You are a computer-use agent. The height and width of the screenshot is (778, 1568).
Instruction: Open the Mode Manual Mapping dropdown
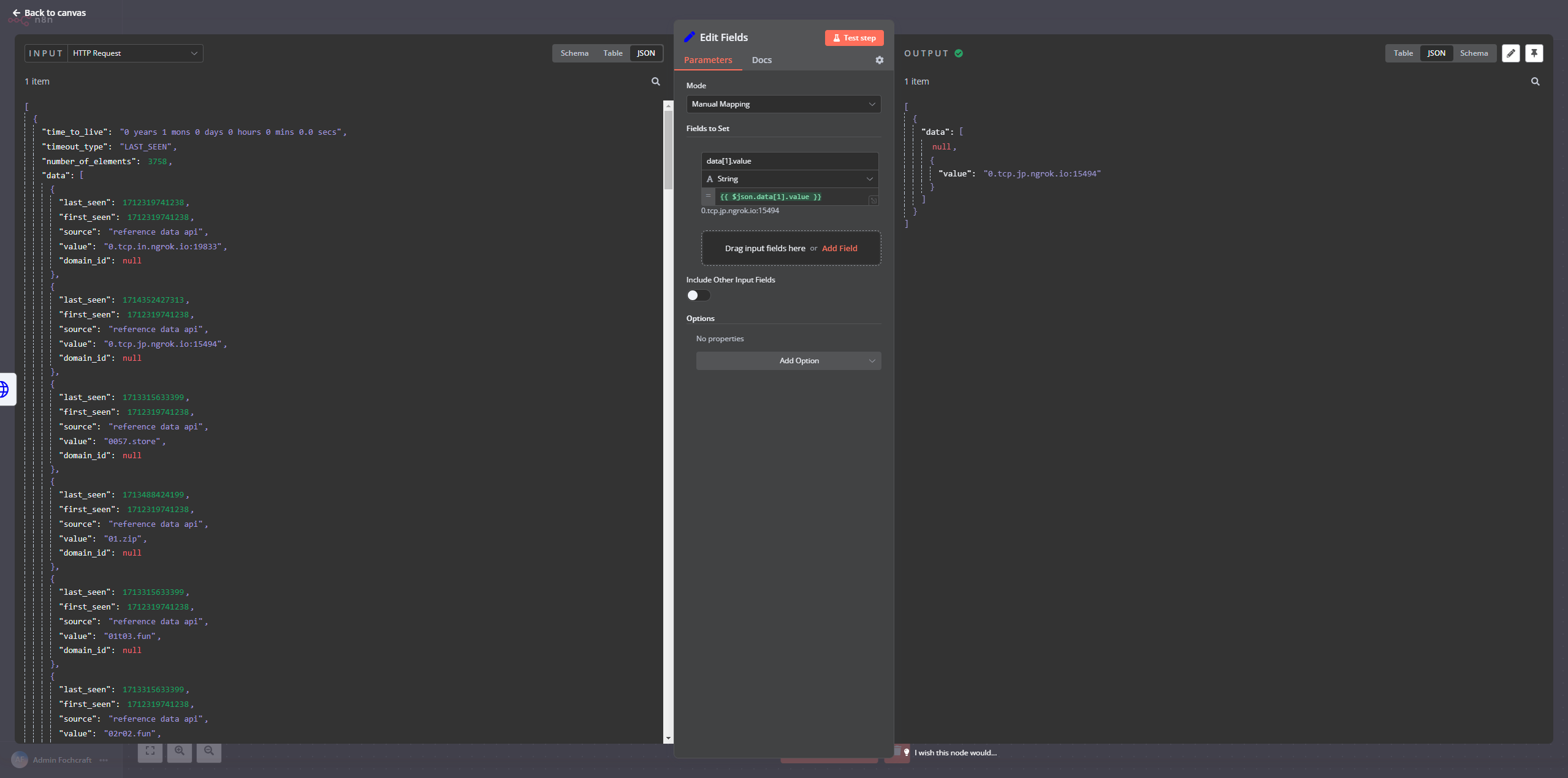pos(783,104)
